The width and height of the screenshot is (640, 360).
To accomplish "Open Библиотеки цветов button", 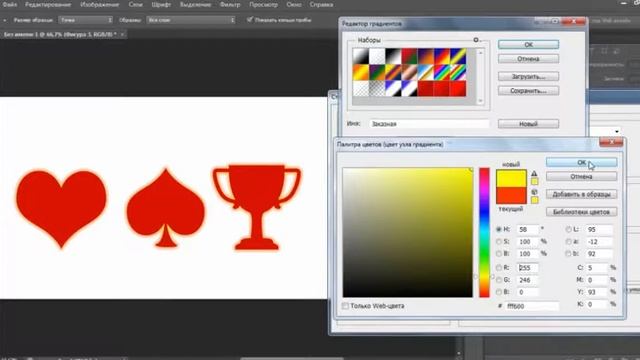I will (x=581, y=212).
